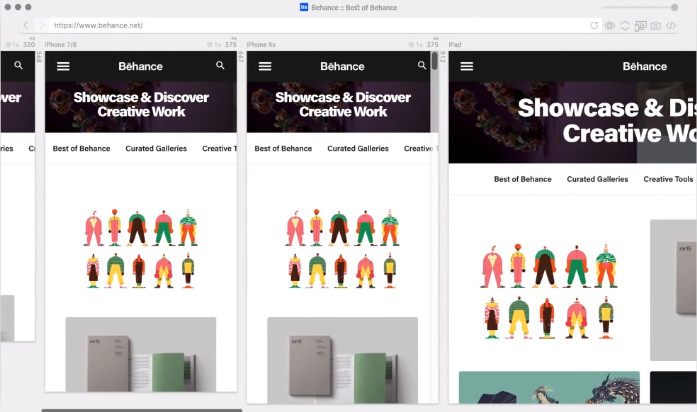Click the iPhone Xs device label
697x412 pixels.
[x=261, y=44]
